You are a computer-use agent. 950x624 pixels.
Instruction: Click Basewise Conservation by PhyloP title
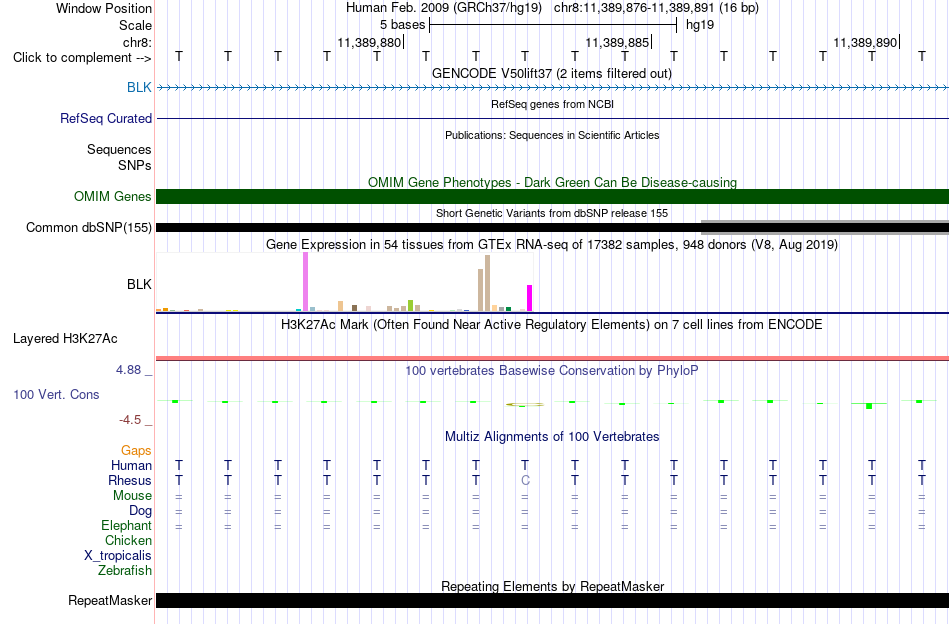552,370
